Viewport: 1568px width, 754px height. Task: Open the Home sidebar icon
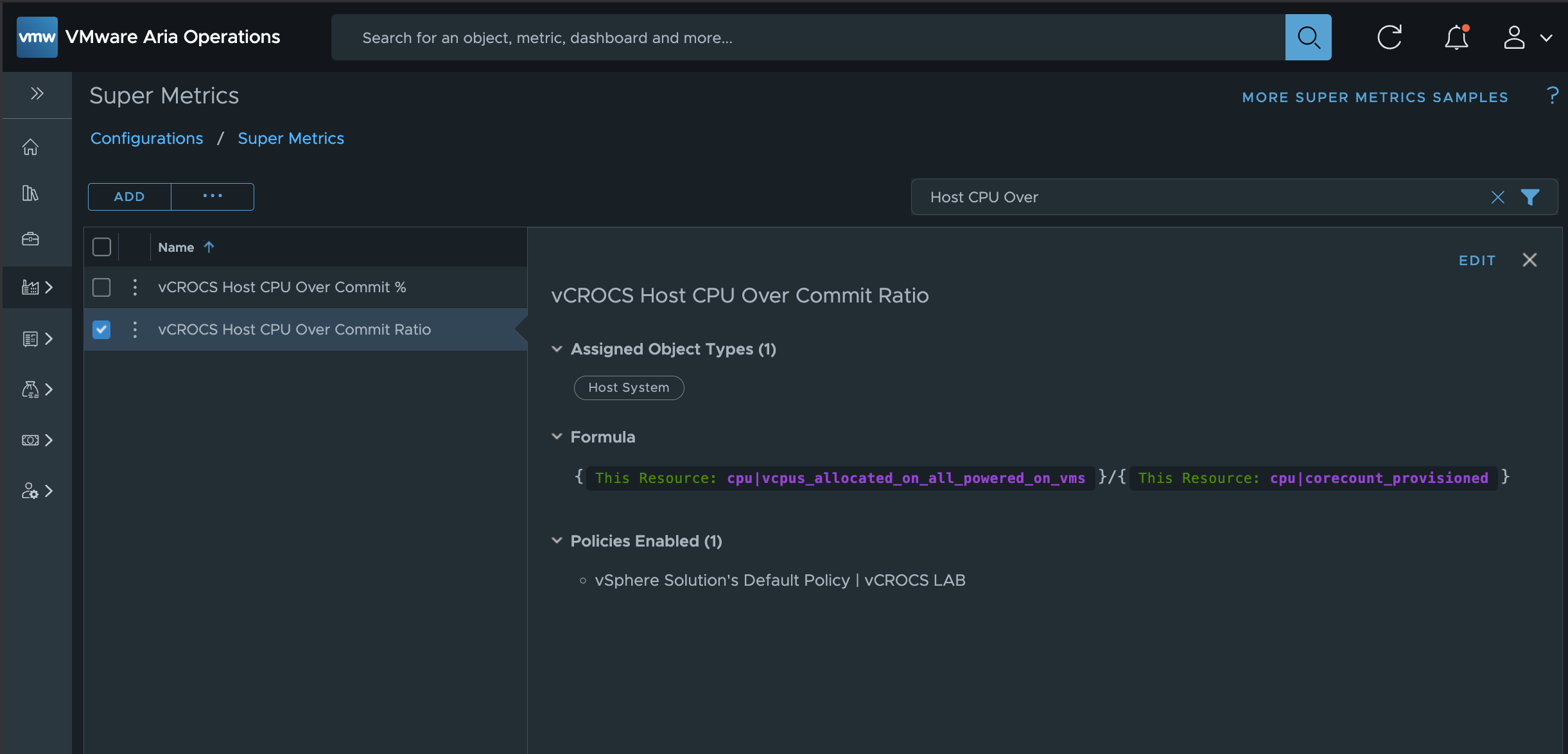[x=30, y=147]
